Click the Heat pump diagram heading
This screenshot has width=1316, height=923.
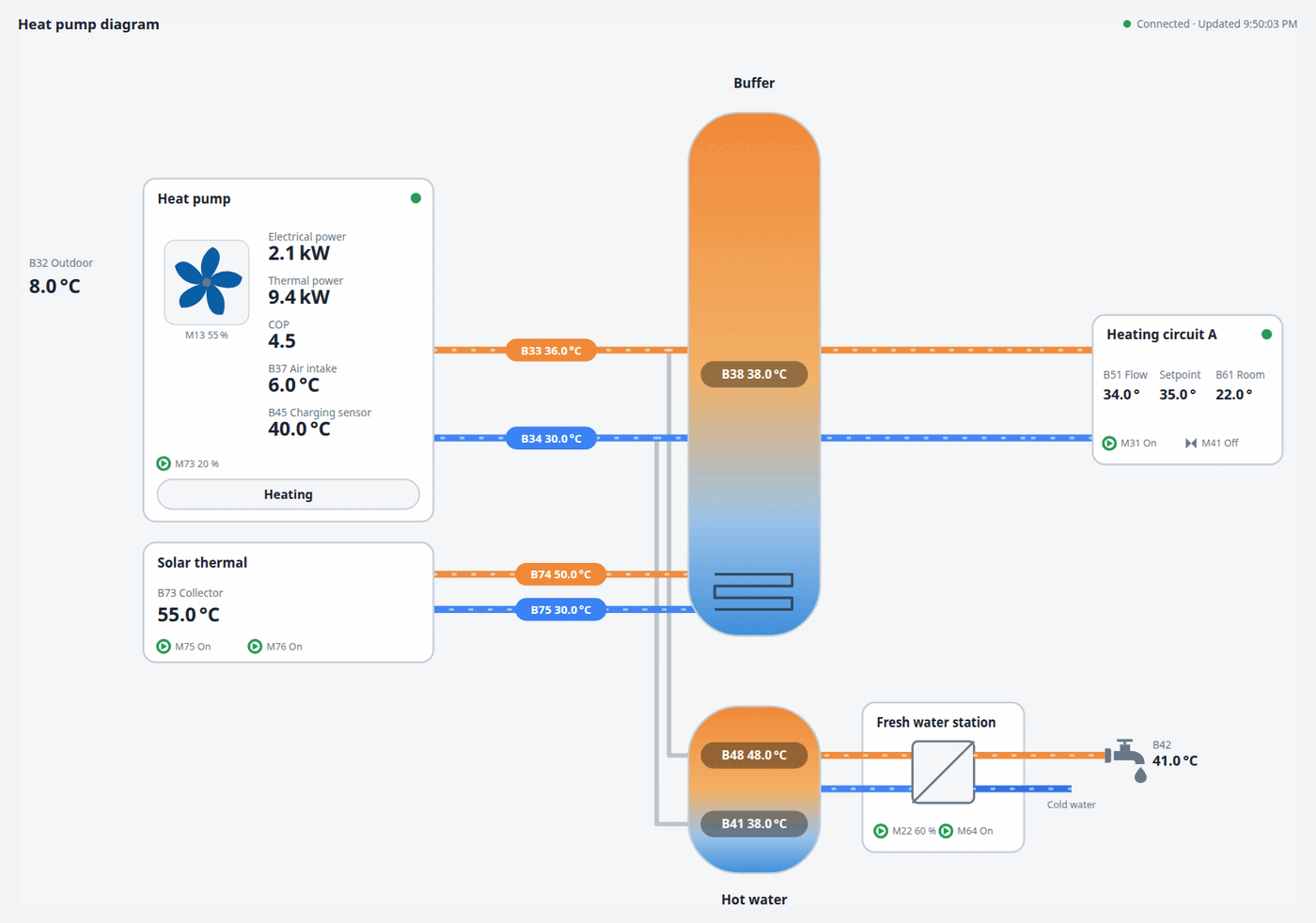pyautogui.click(x=88, y=24)
